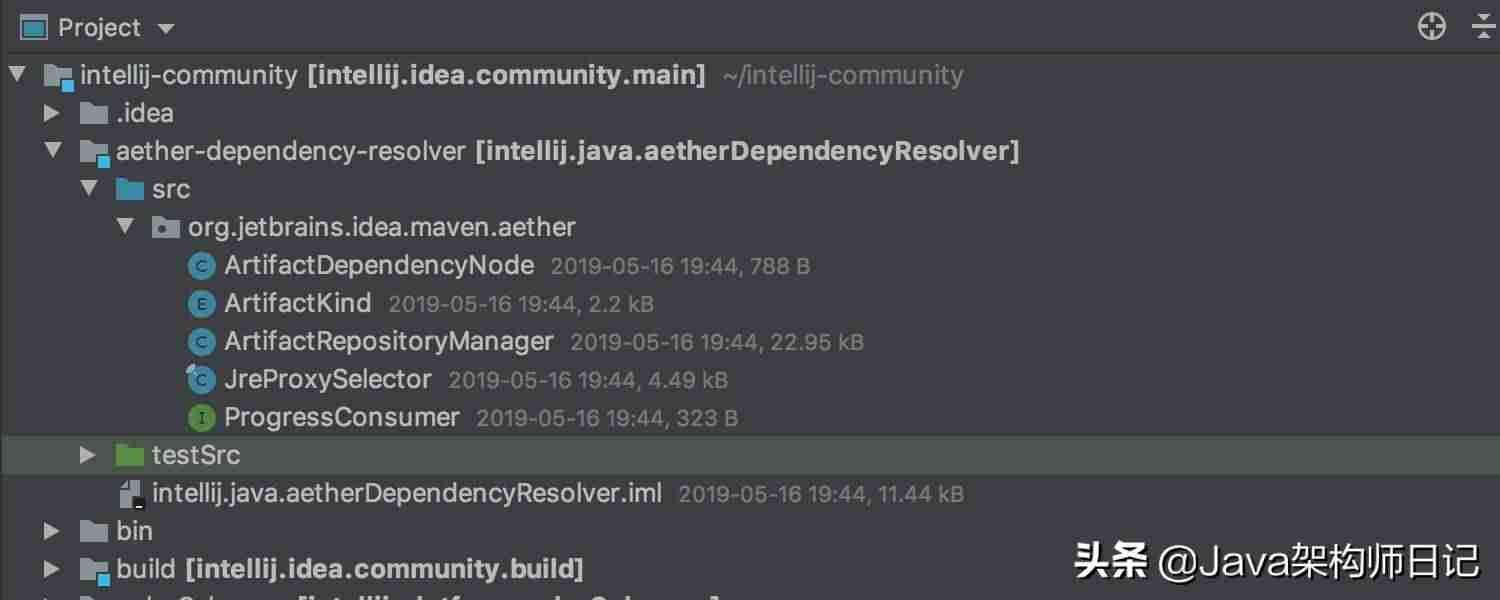Click the Project tool window icon
Image resolution: width=1500 pixels, height=600 pixels.
point(34,27)
